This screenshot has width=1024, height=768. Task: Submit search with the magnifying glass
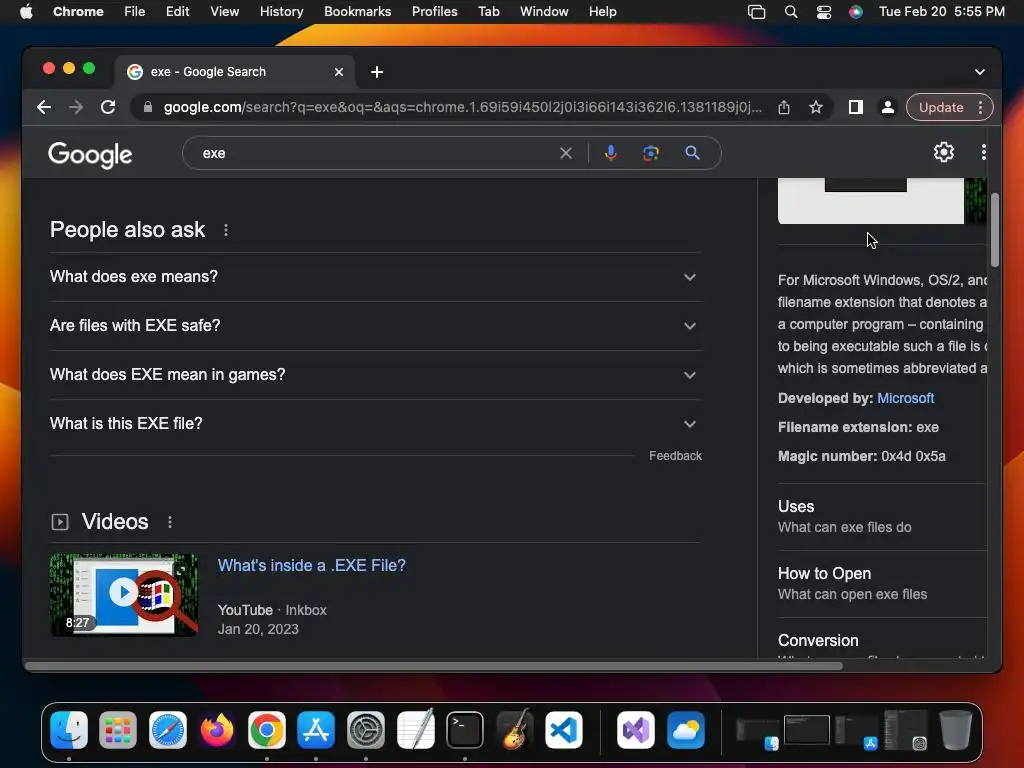tap(692, 153)
